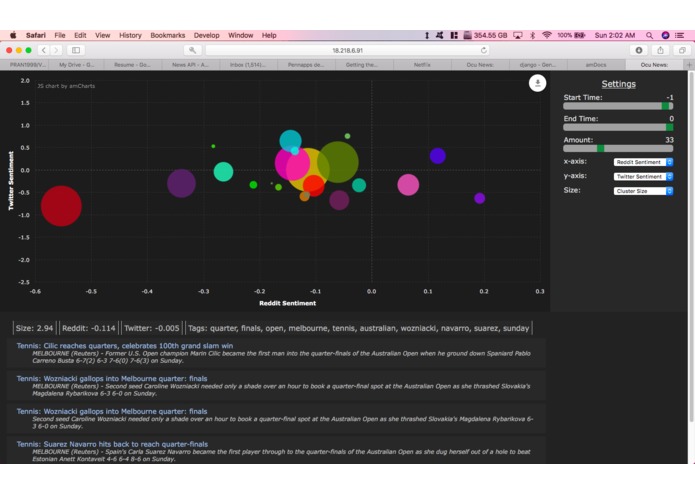
Task: Open the History menu
Action: pos(130,35)
